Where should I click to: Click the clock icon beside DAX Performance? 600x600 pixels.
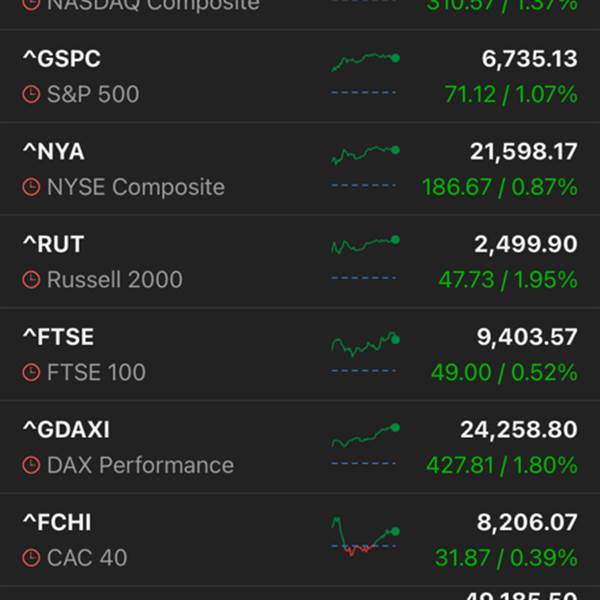click(31, 465)
